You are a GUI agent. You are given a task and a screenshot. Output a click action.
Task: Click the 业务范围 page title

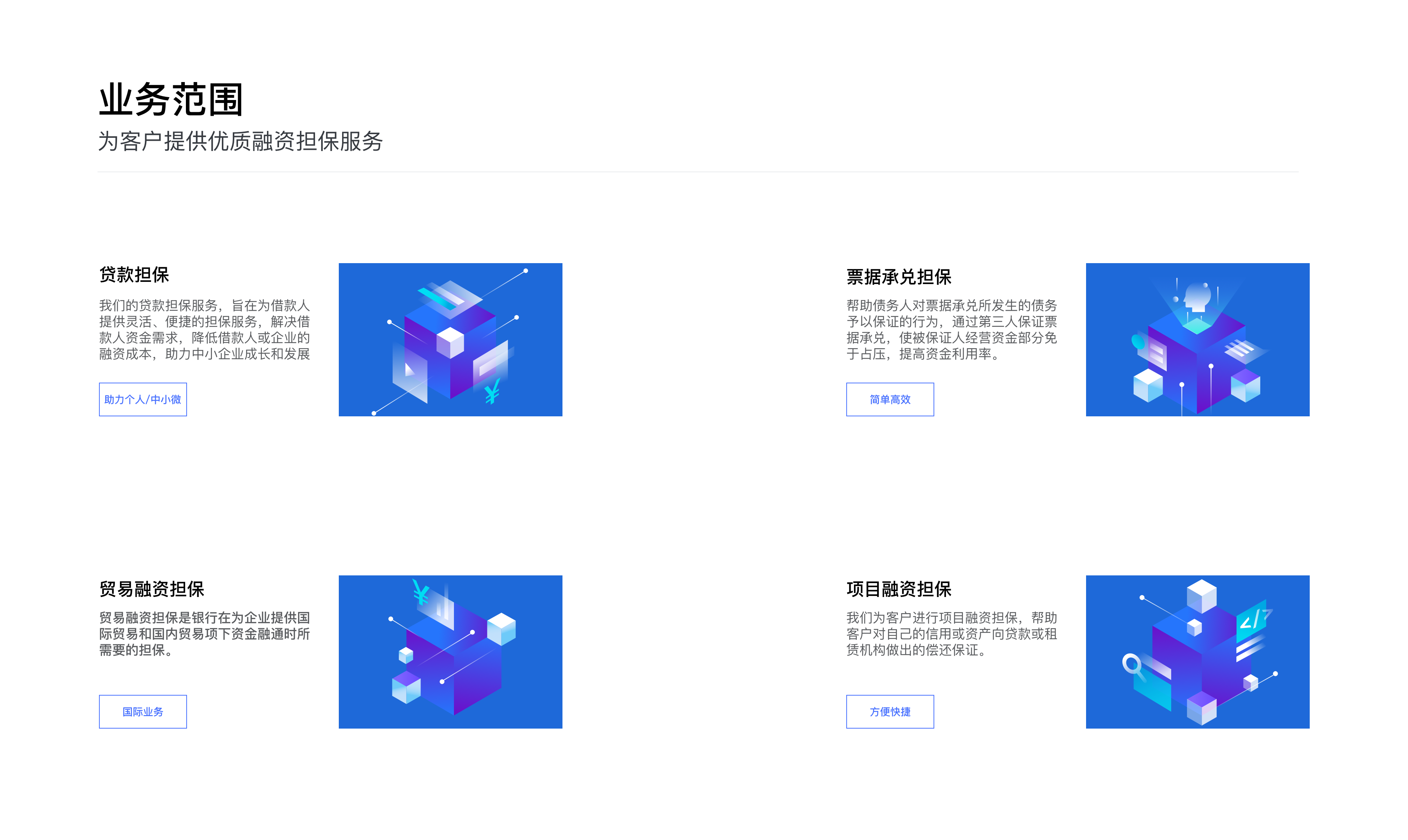(171, 100)
